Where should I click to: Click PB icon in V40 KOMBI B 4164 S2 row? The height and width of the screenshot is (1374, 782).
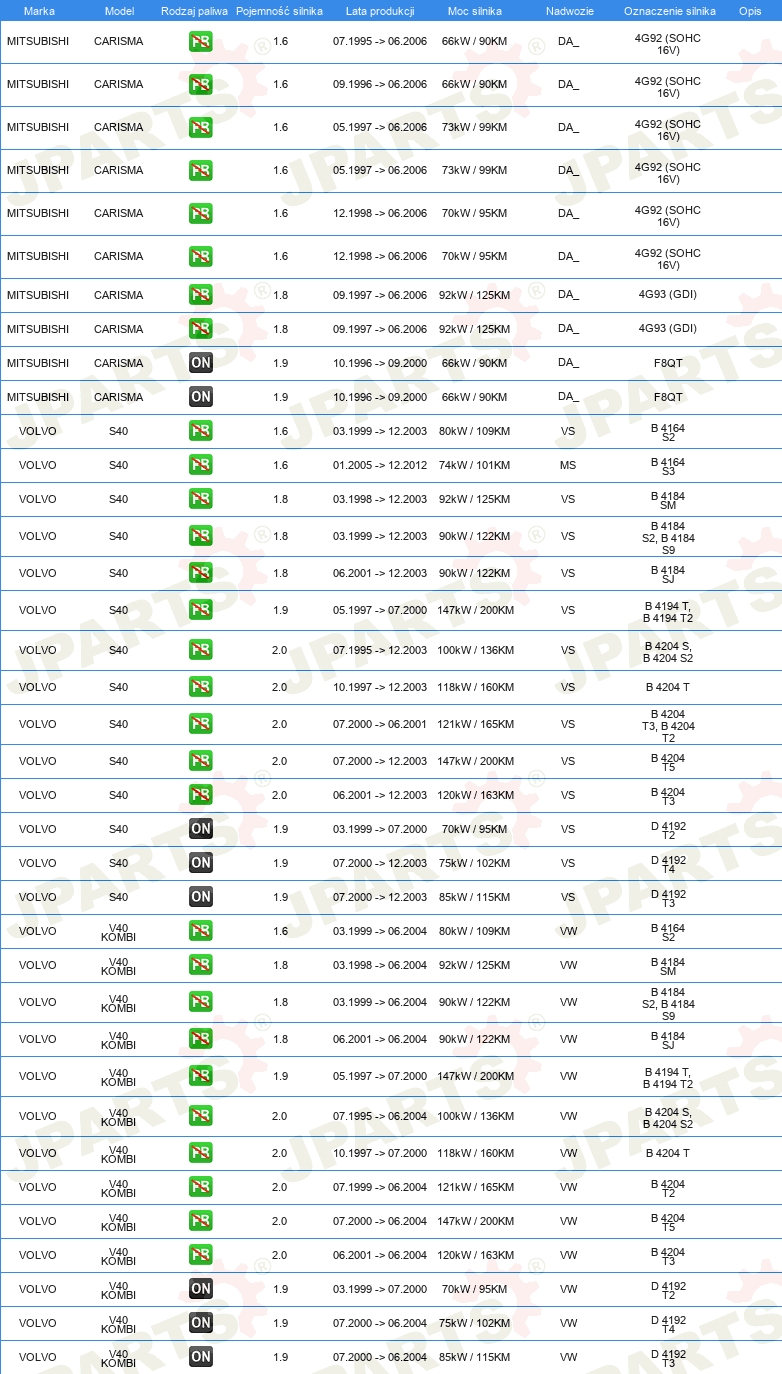201,931
